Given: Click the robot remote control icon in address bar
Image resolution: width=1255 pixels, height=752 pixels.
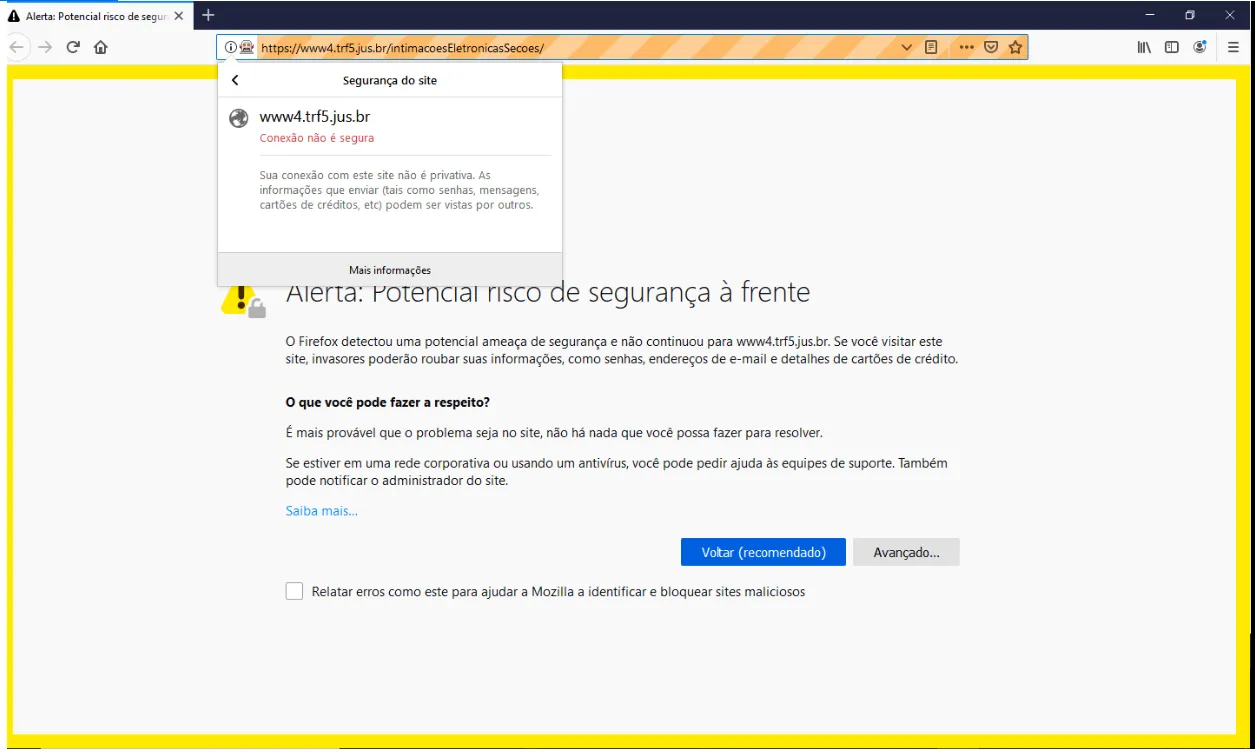Looking at the screenshot, I should click(246, 47).
